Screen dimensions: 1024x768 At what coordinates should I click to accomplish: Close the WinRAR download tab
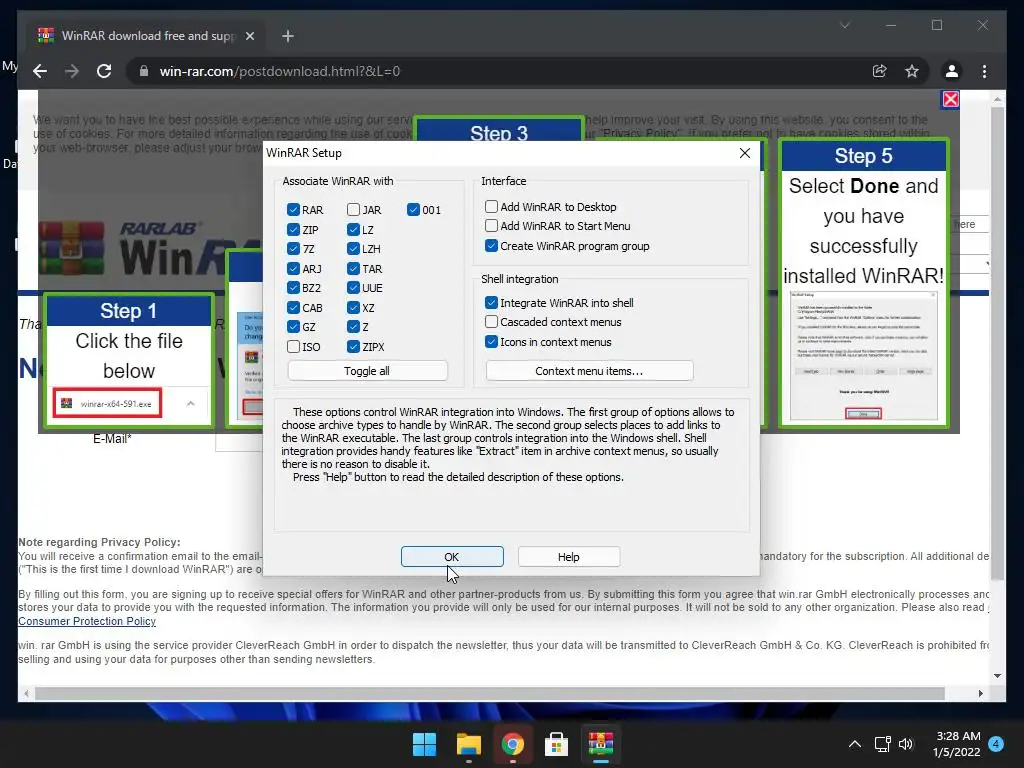click(249, 36)
